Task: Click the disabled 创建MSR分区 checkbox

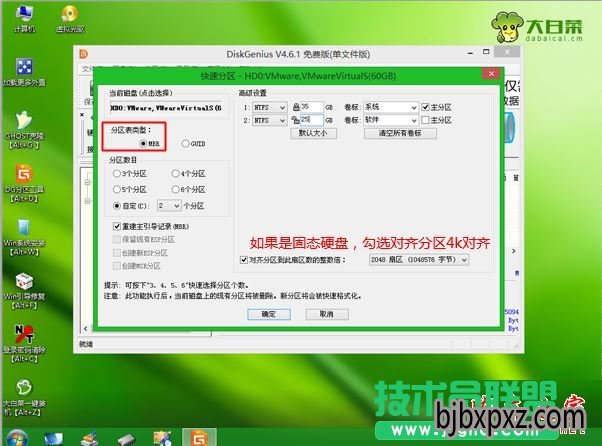Action: click(117, 266)
